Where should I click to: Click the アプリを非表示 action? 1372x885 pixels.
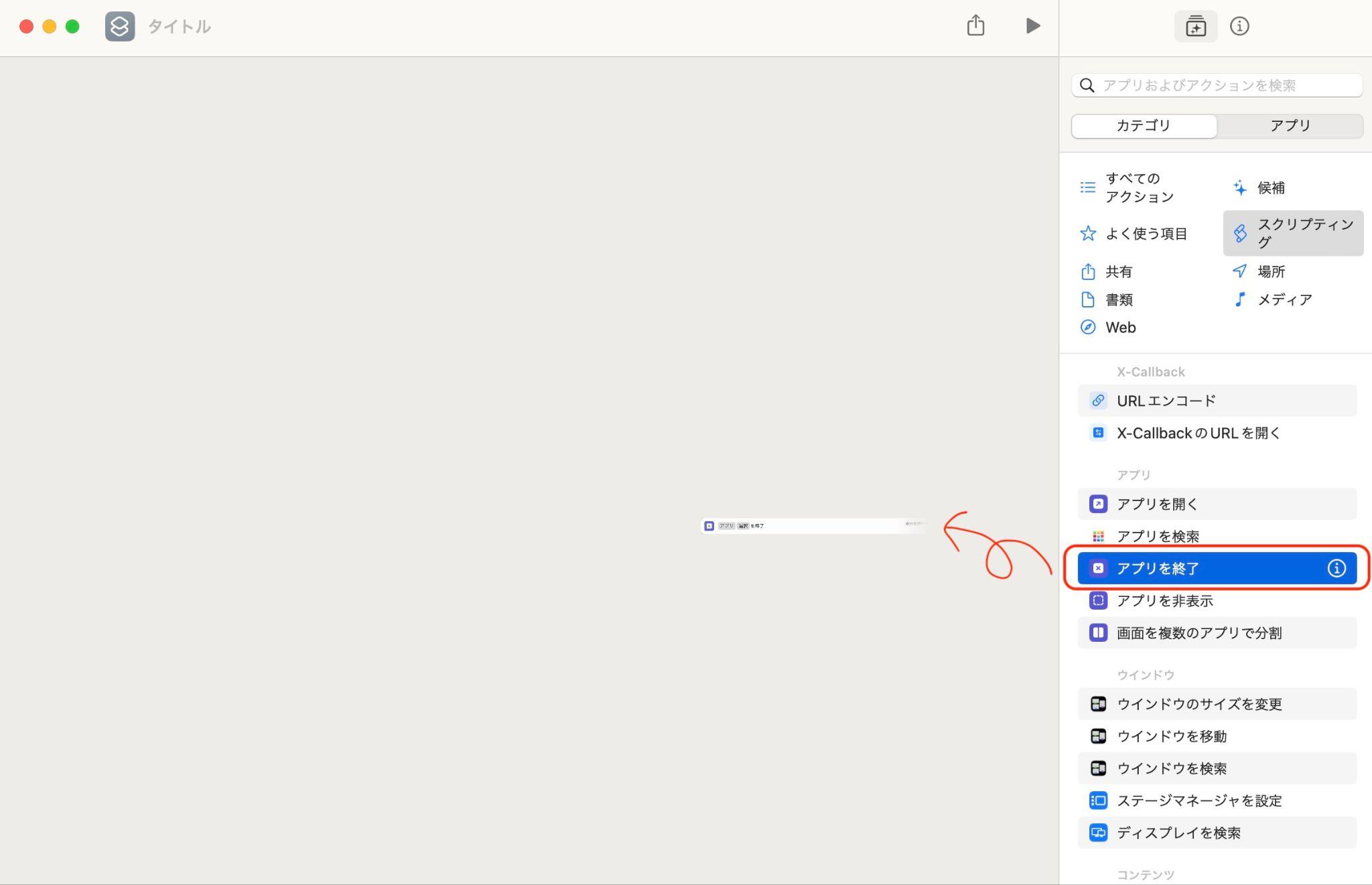1217,600
